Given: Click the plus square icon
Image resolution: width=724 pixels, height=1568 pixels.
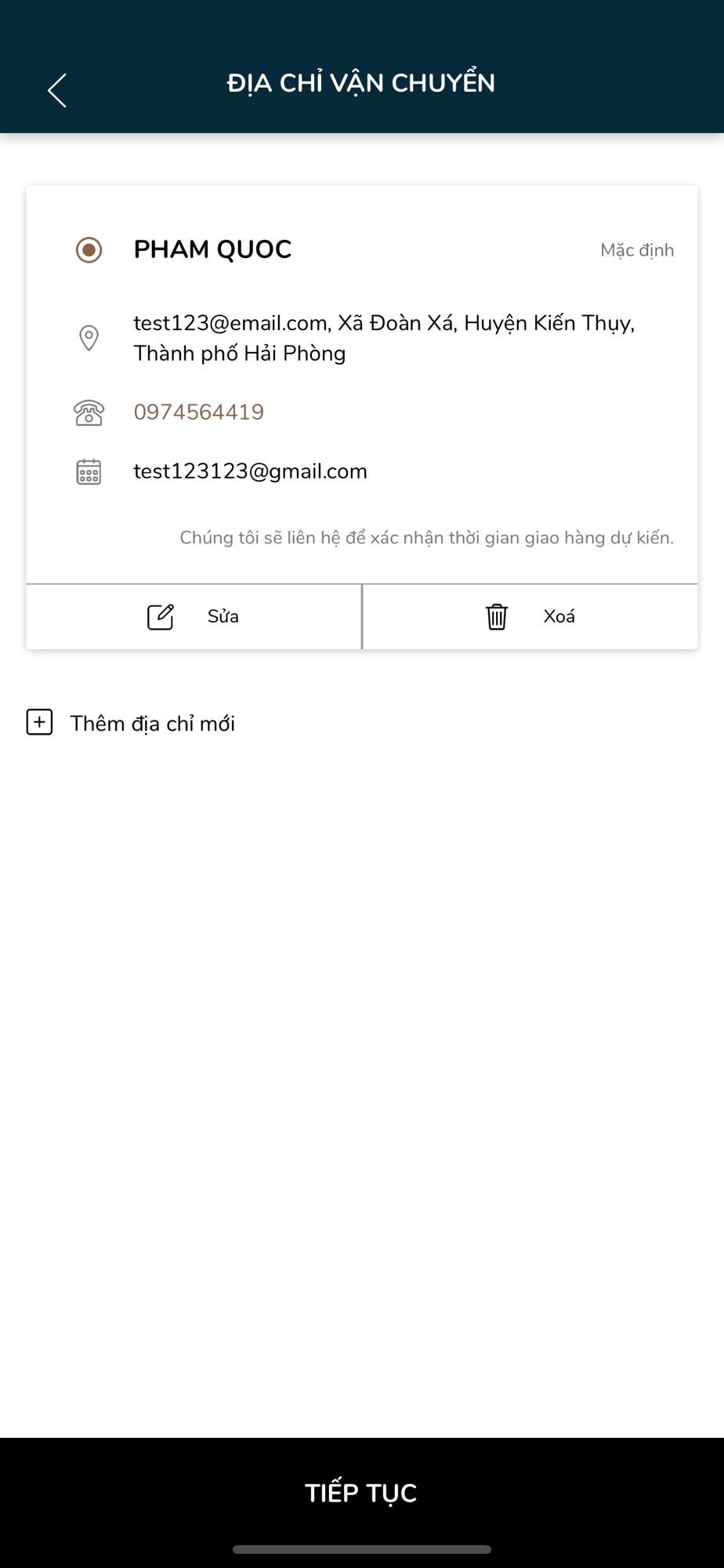Looking at the screenshot, I should [39, 722].
